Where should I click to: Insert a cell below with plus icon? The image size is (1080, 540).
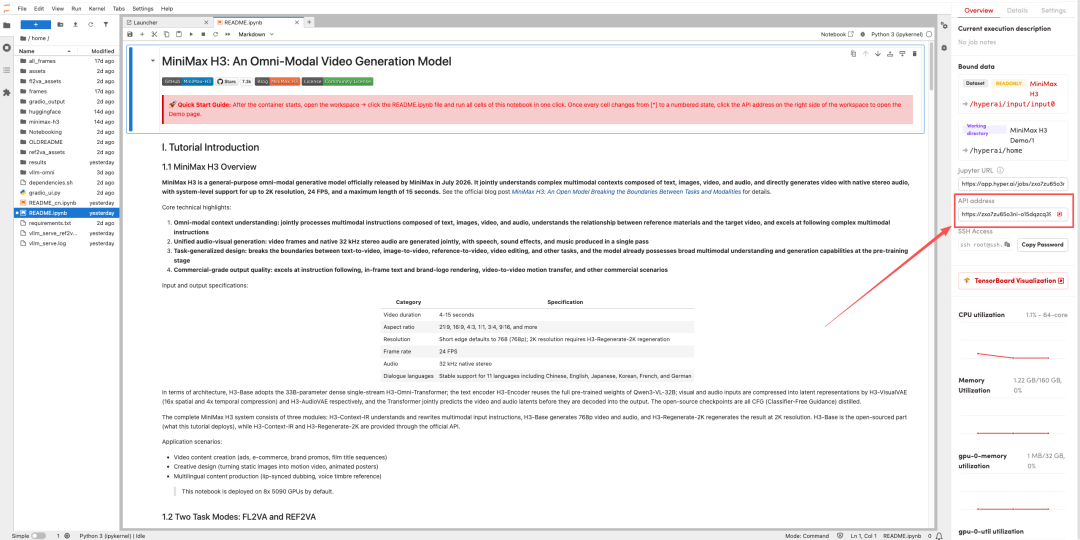click(142, 34)
